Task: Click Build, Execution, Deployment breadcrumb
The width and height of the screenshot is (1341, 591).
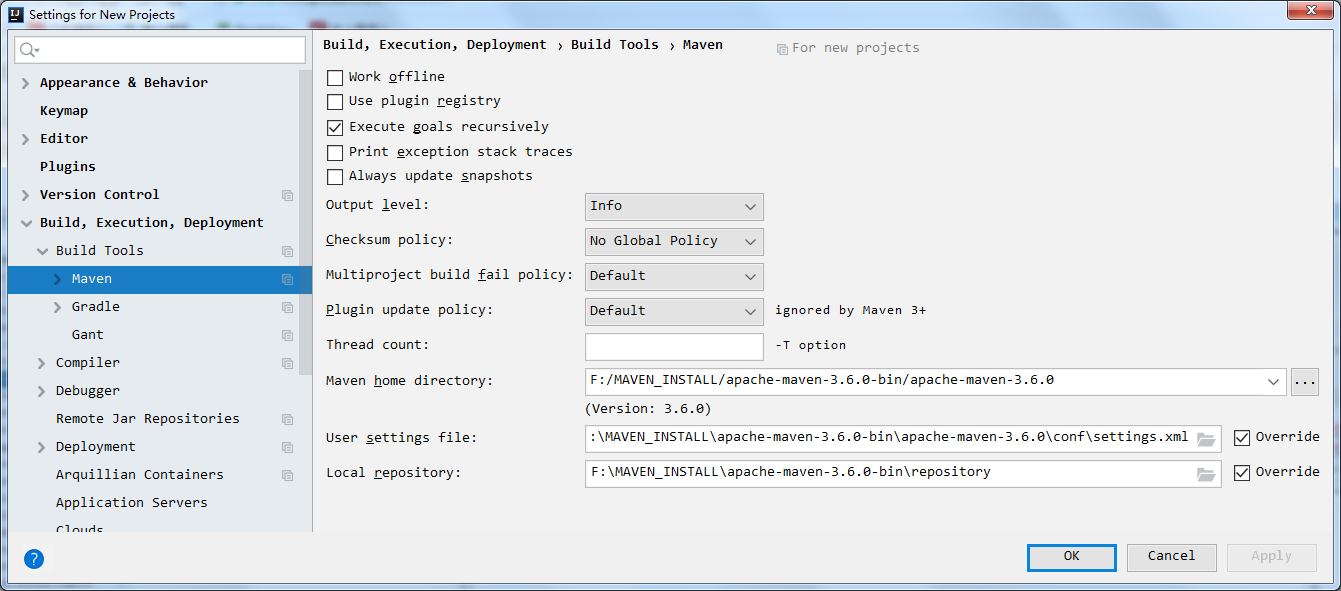Action: tap(435, 45)
